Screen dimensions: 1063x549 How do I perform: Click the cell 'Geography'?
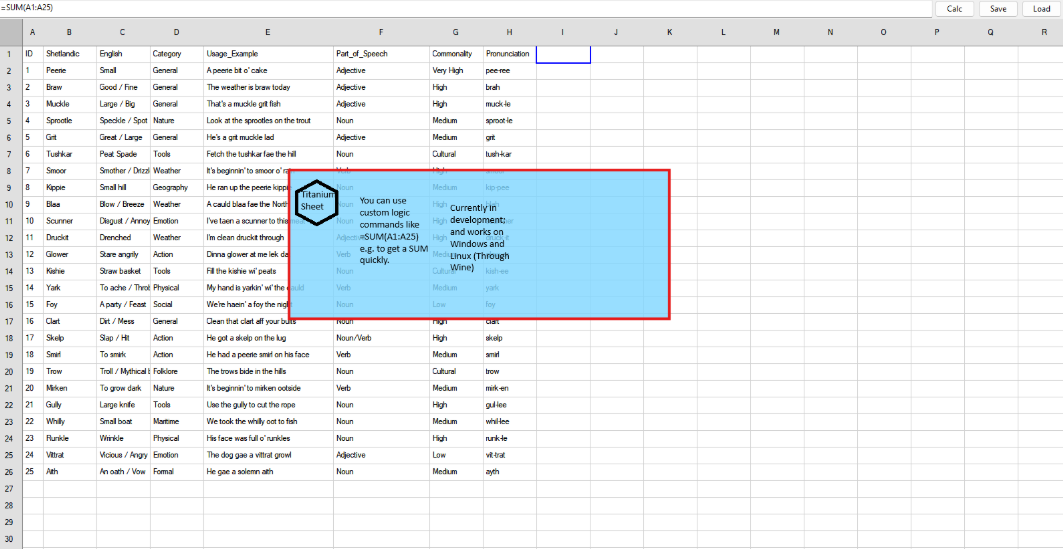177,188
